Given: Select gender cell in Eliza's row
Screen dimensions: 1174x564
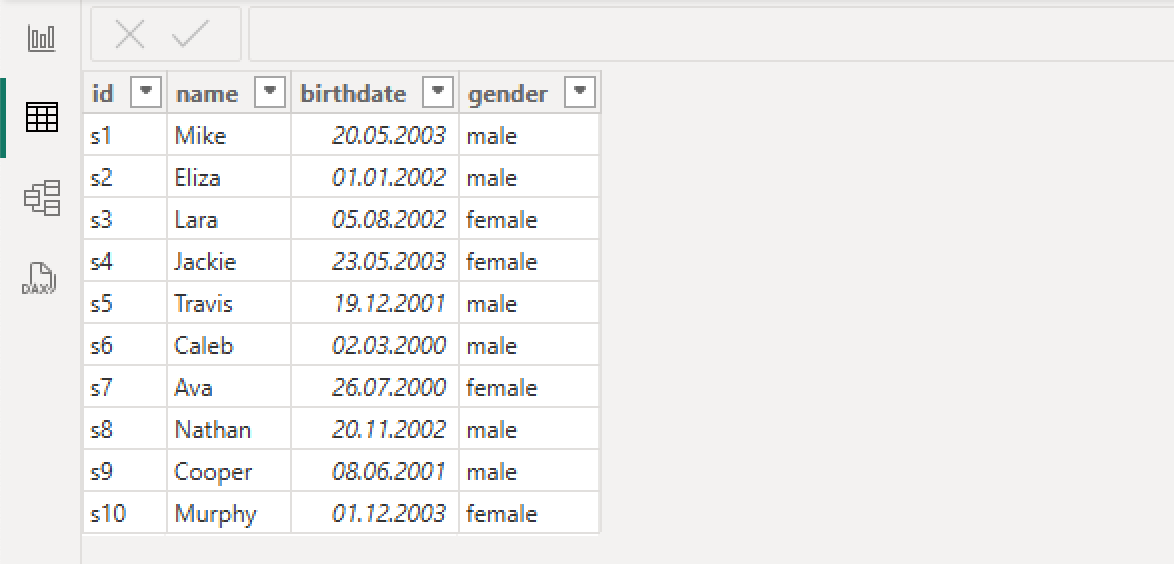Looking at the screenshot, I should [x=529, y=178].
